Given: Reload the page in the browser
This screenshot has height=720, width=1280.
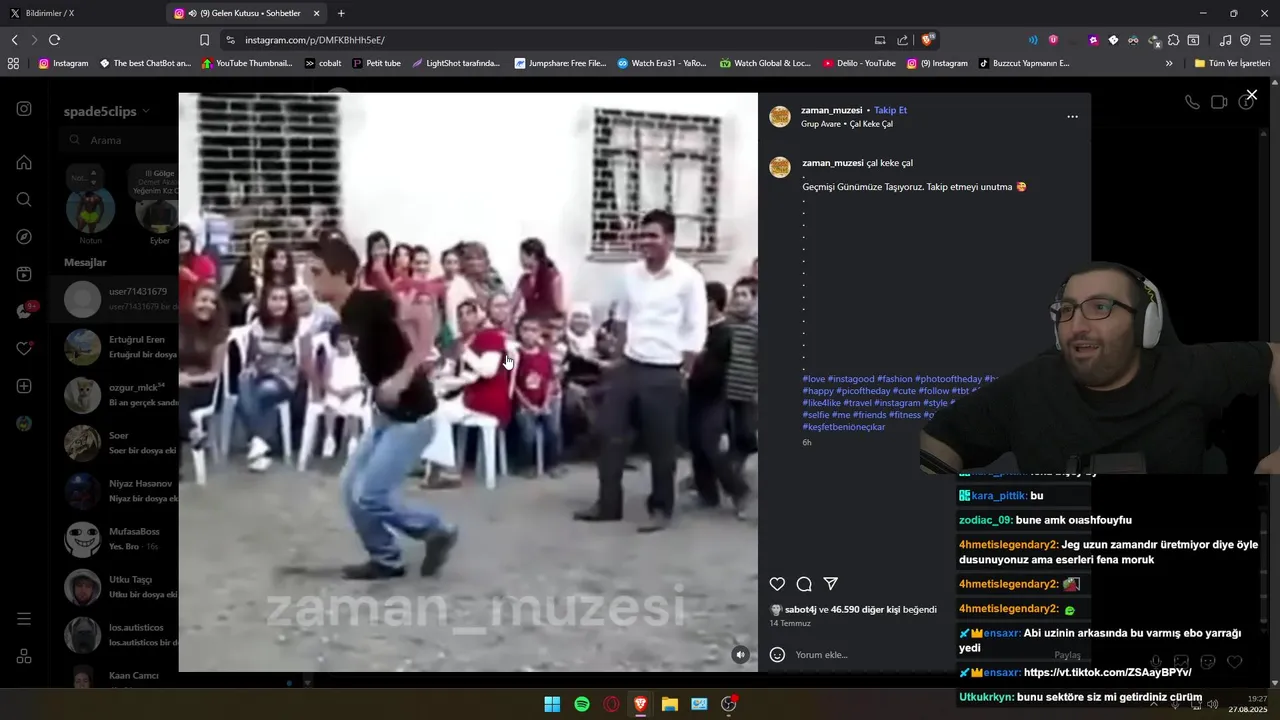Looking at the screenshot, I should 54,40.
